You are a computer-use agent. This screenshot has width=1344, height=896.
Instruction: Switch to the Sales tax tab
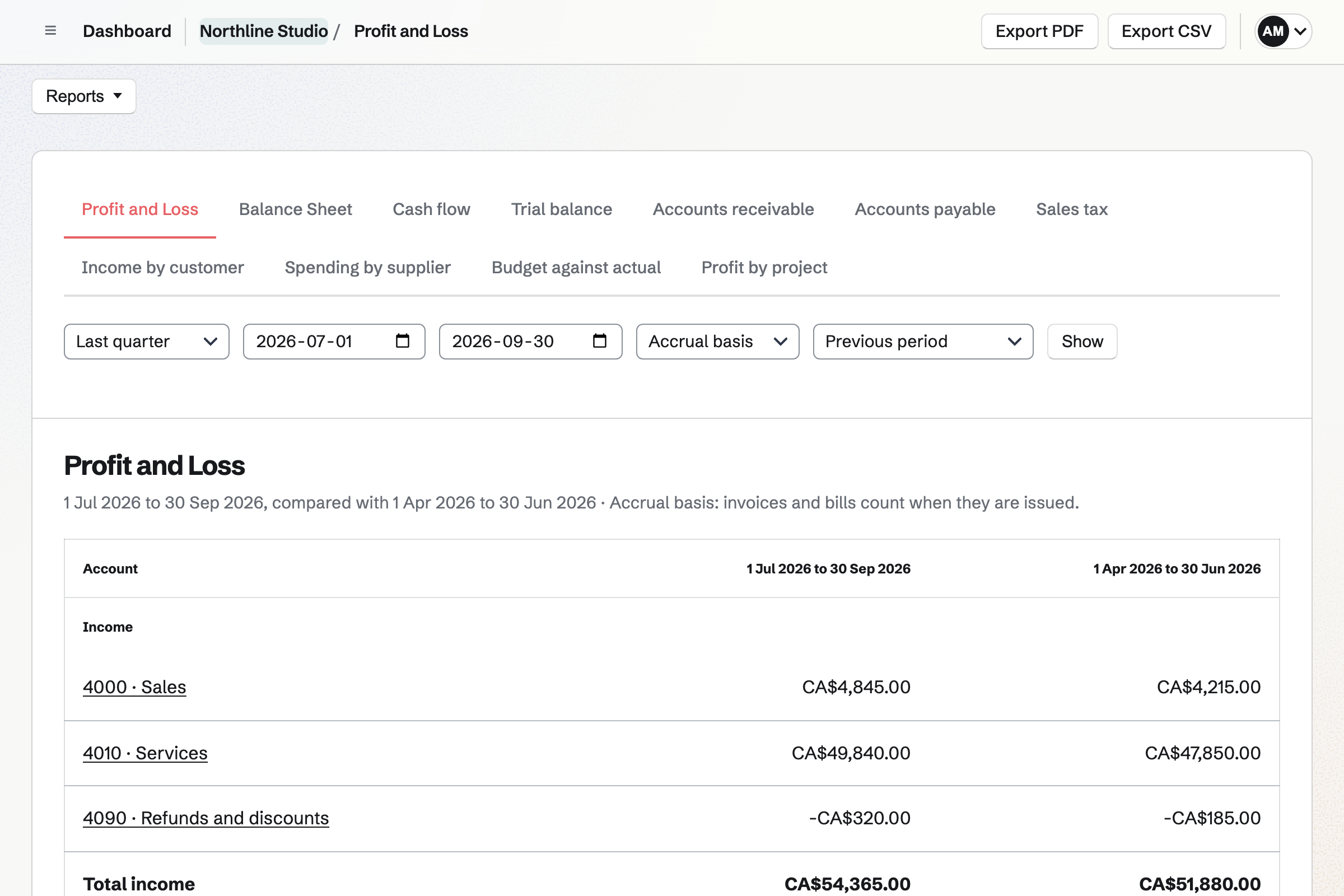1072,209
